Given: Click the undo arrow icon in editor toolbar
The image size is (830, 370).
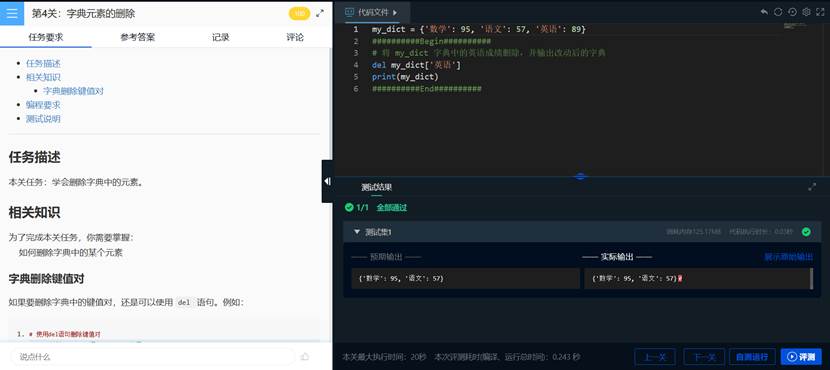Looking at the screenshot, I should 764,12.
